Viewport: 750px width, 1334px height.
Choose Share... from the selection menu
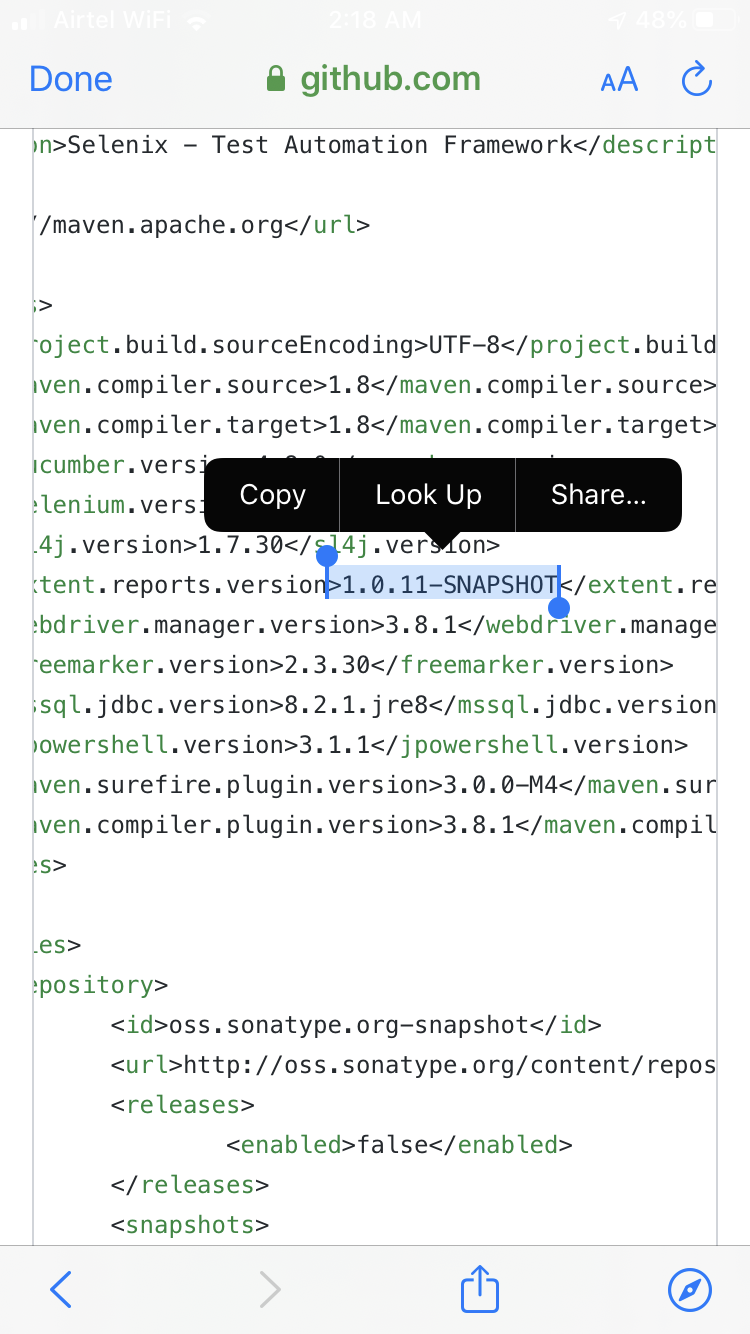tap(598, 494)
